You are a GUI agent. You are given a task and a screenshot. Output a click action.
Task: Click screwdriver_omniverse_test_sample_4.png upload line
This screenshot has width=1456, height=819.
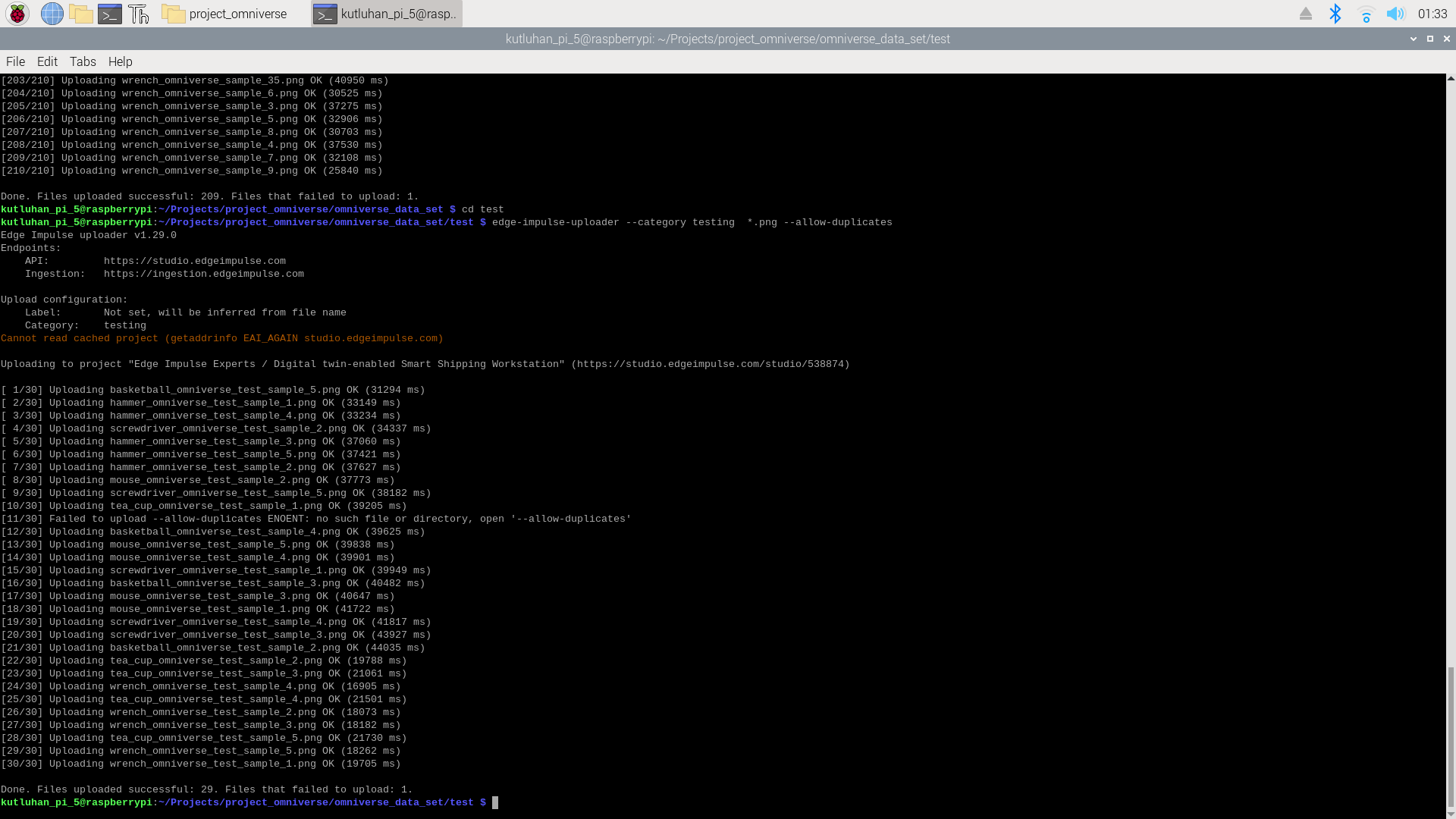pos(216,622)
